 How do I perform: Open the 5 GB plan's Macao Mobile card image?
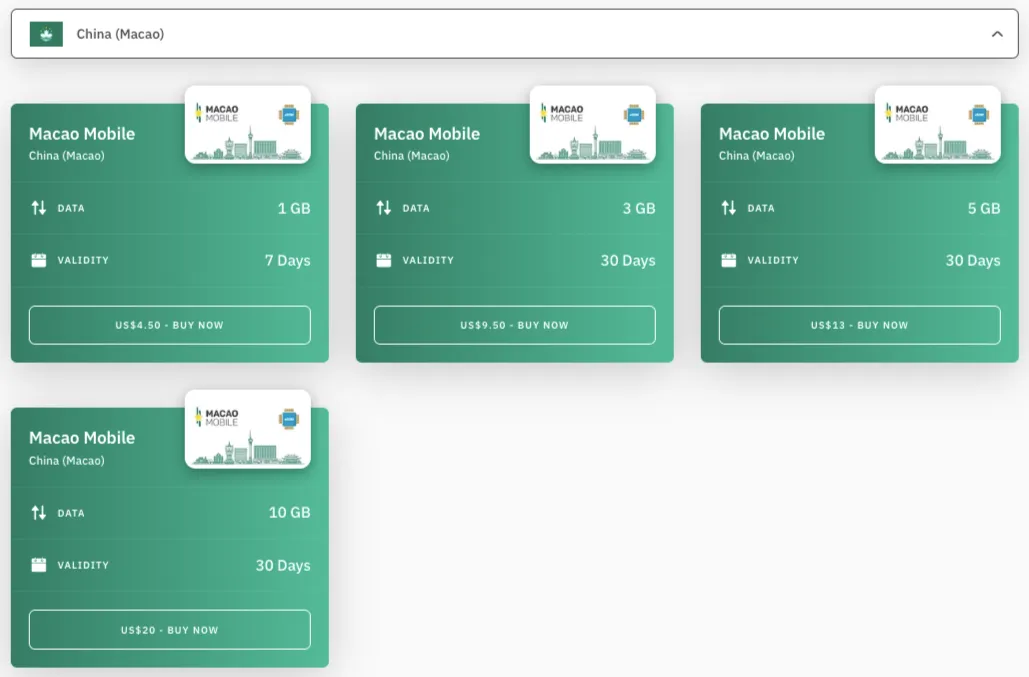(938, 125)
